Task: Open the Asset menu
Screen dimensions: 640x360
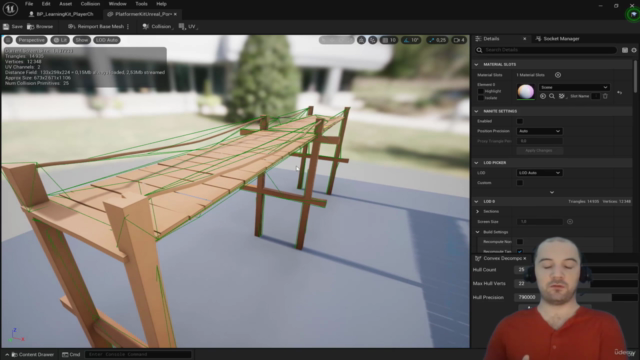Action: (65, 4)
